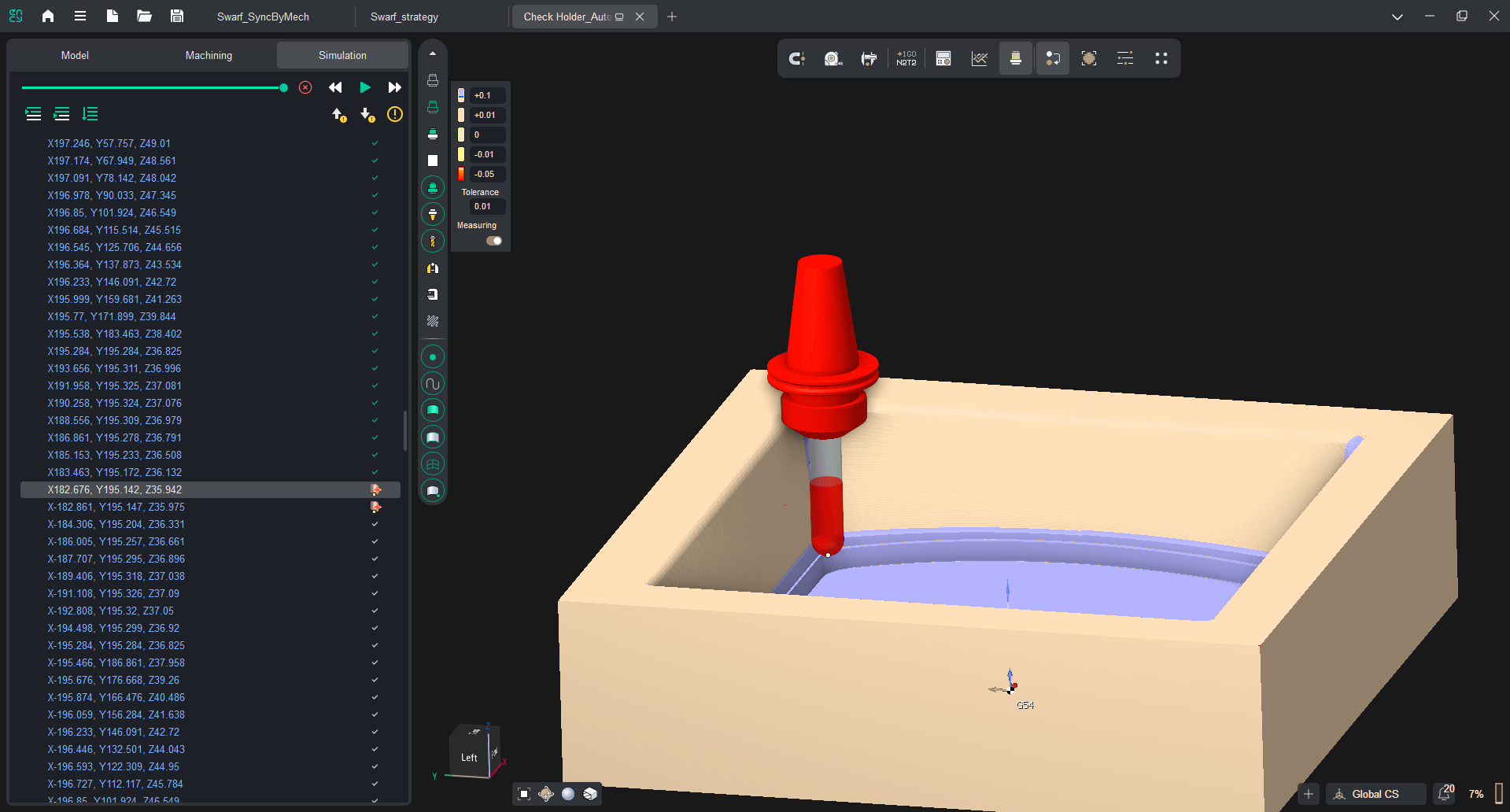Open a project folder

pos(144,16)
